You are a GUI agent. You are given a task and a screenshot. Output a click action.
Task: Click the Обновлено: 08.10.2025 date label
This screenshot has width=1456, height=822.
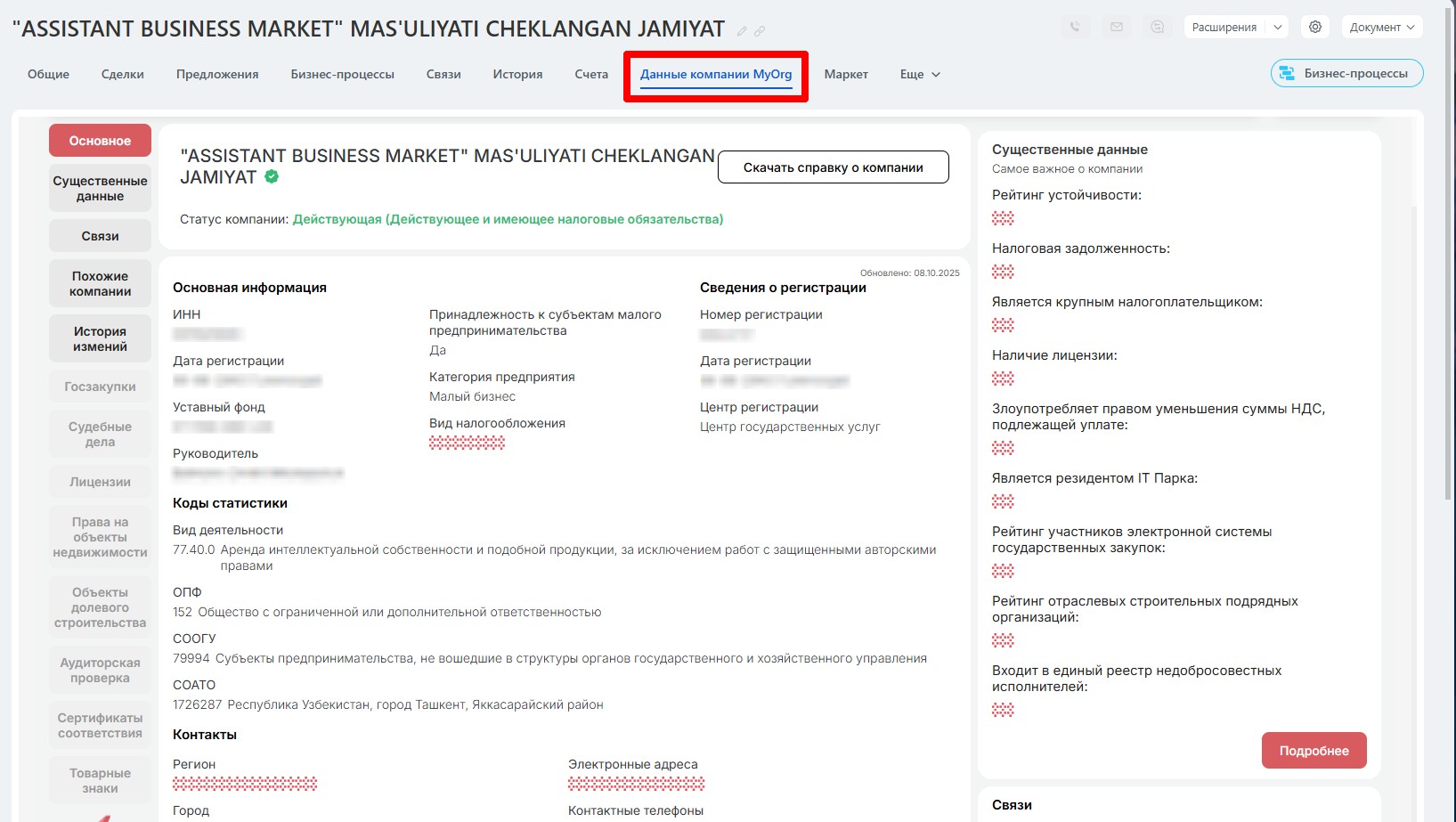(910, 273)
